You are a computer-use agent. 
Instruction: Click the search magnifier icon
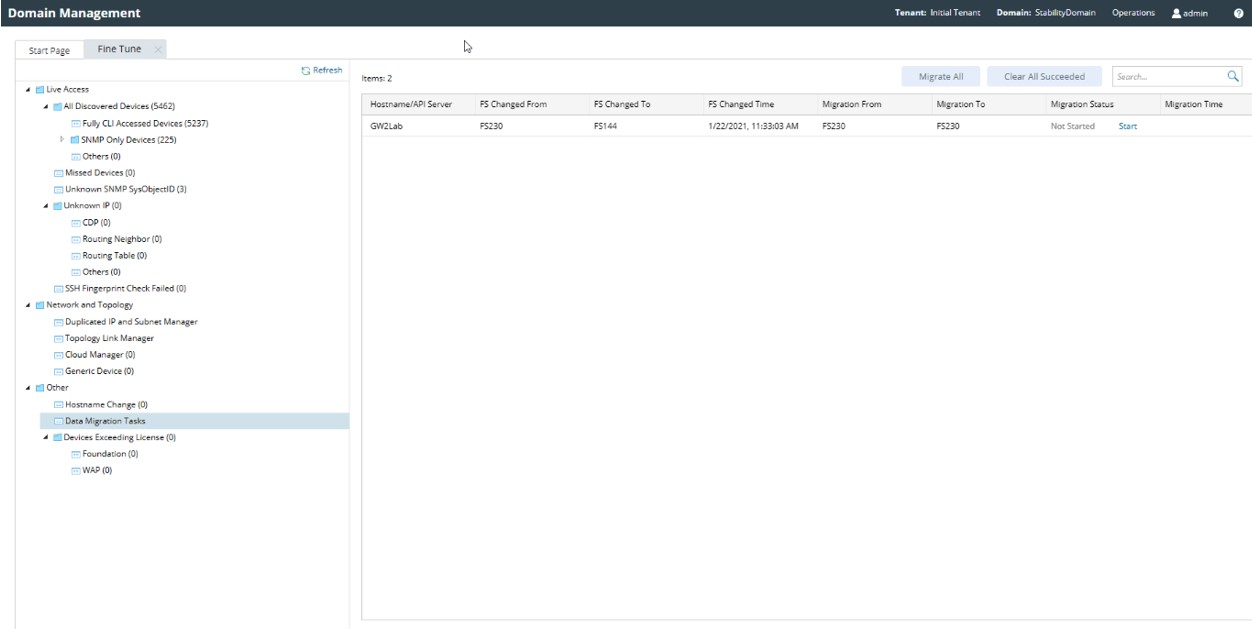(x=1233, y=76)
